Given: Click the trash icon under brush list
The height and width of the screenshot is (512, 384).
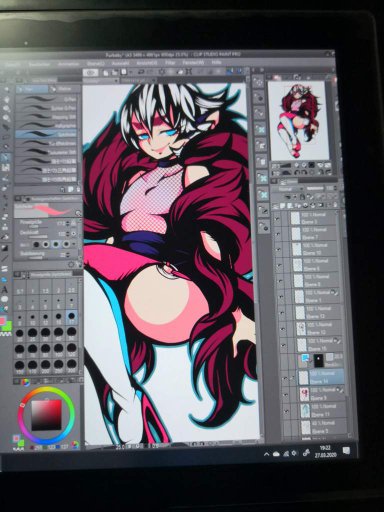Looking at the screenshot, I should click(78, 190).
